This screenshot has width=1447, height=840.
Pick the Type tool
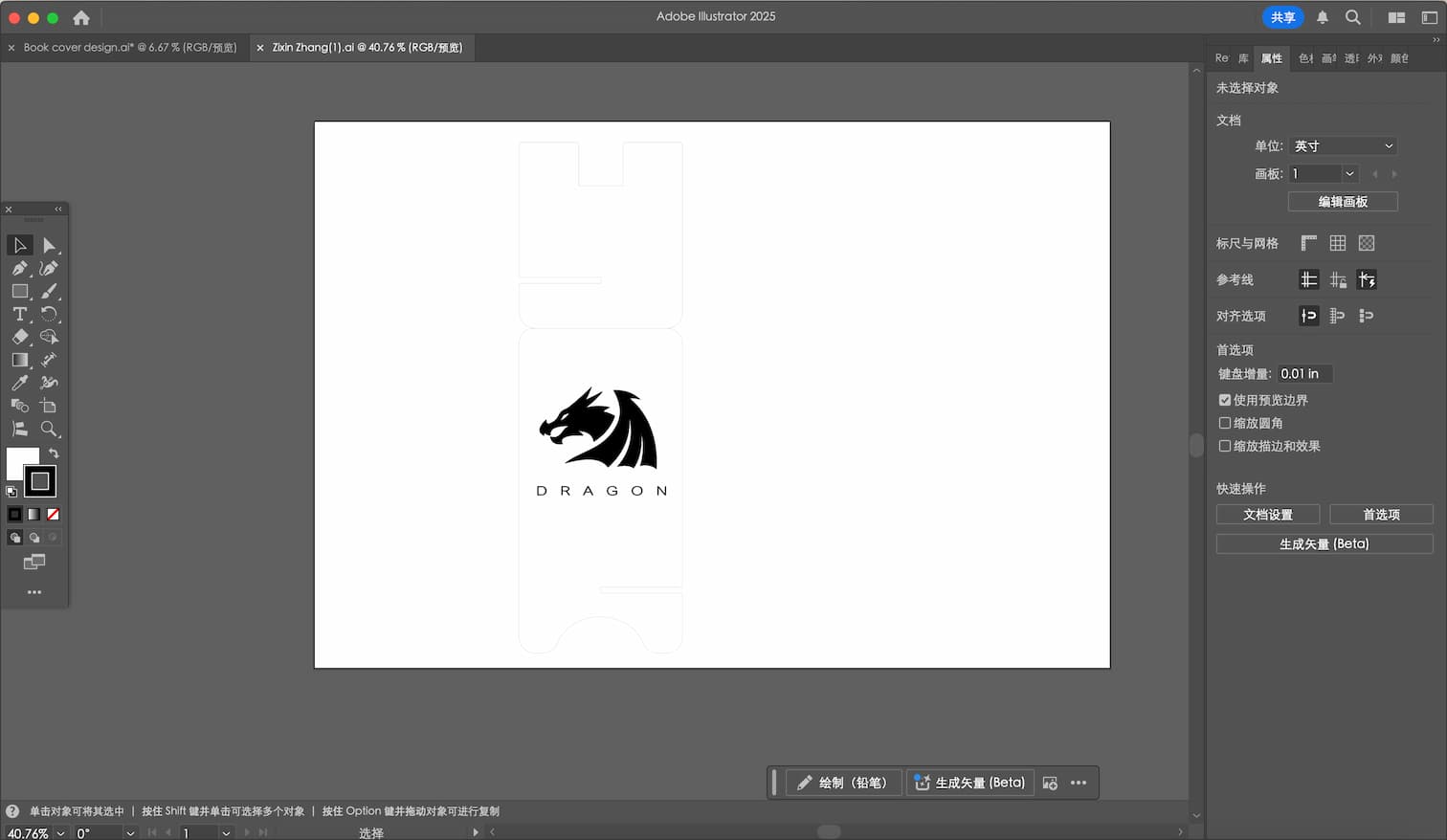point(19,315)
